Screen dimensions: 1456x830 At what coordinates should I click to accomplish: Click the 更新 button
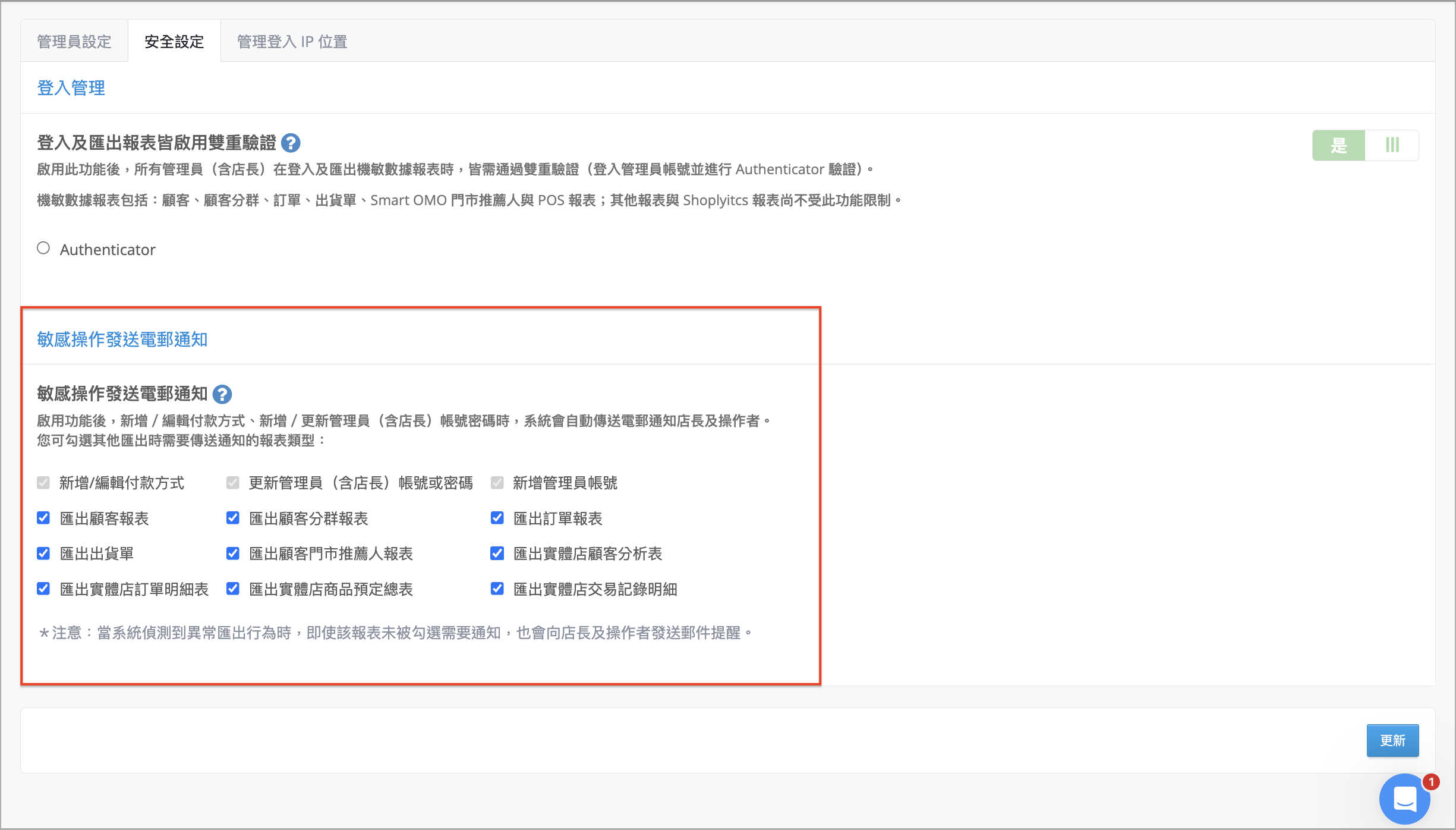click(1392, 740)
